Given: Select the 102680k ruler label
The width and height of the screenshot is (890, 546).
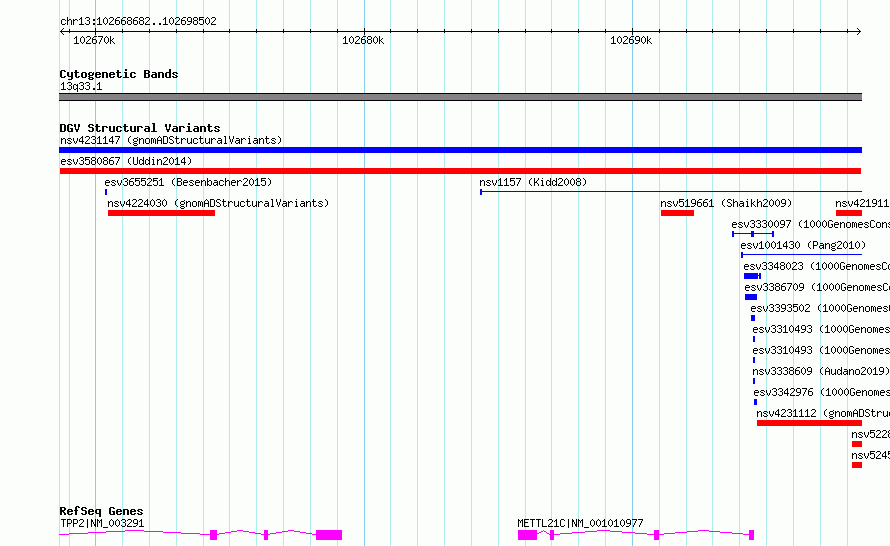Looking at the screenshot, I should click(x=363, y=40).
